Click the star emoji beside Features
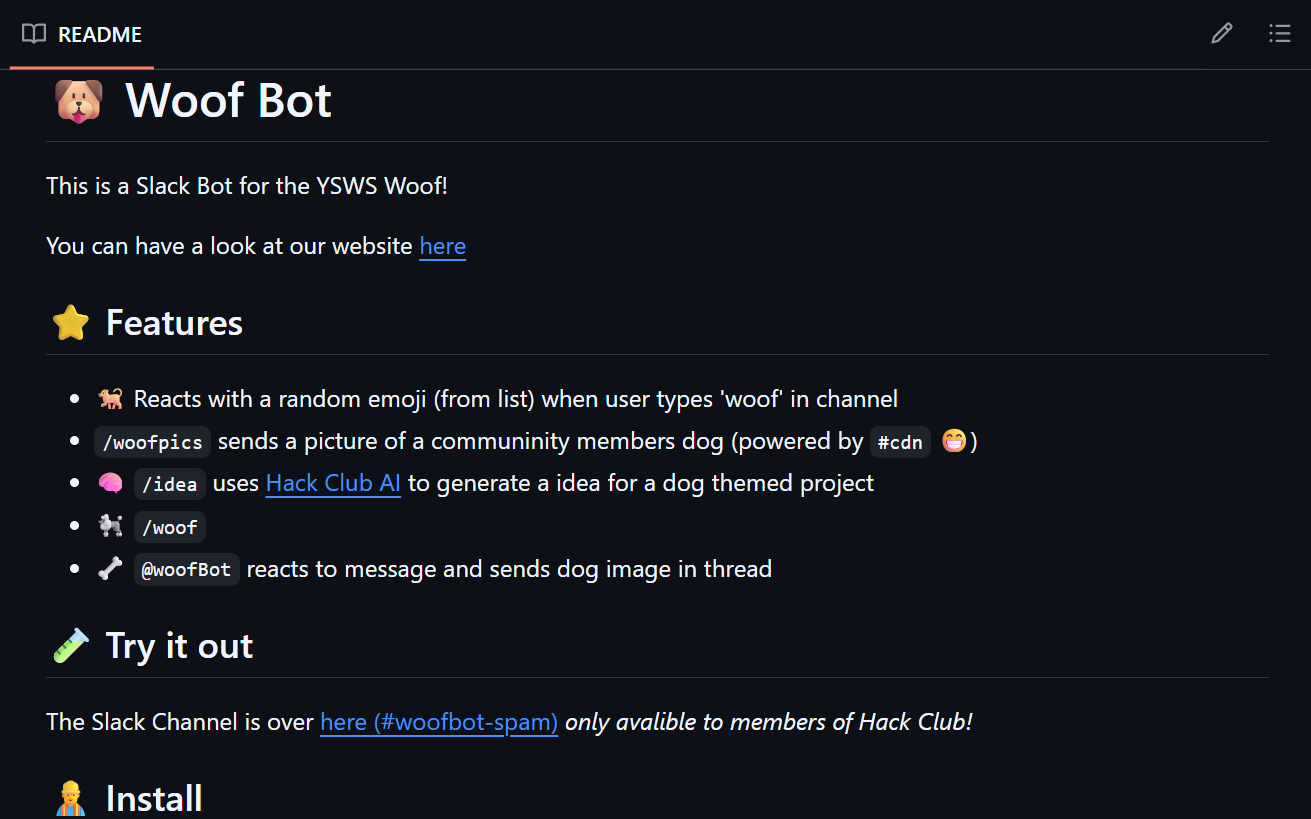 click(x=71, y=323)
